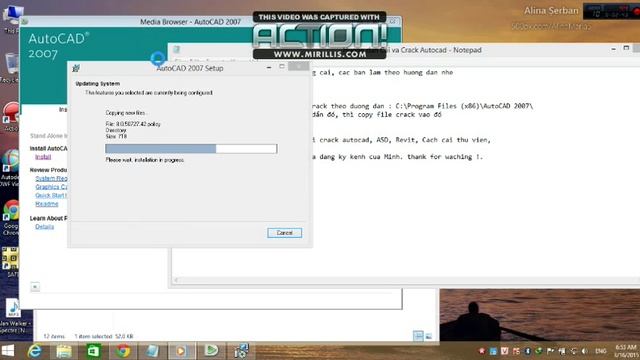Click the "1 item selected" status text
Screen dimensions: 640x360
point(93,336)
